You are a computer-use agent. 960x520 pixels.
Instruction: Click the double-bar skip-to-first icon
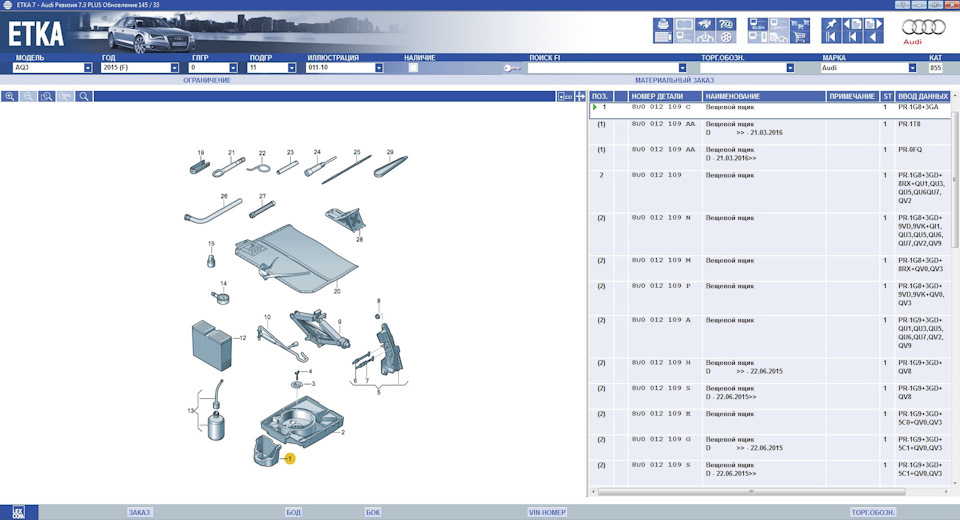pyautogui.click(x=831, y=37)
